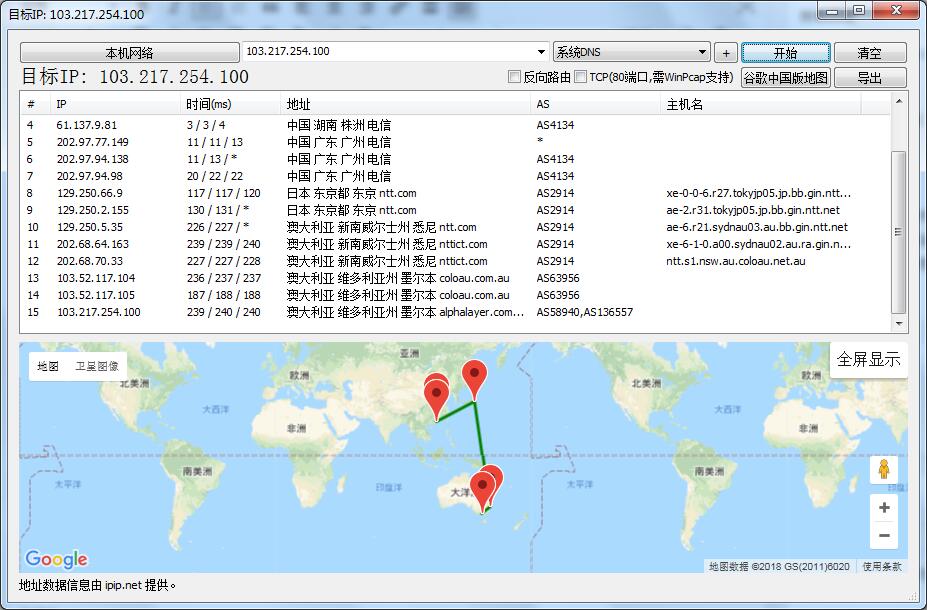Open the 使用条款 link on the map
The height and width of the screenshot is (610, 927).
tap(882, 567)
